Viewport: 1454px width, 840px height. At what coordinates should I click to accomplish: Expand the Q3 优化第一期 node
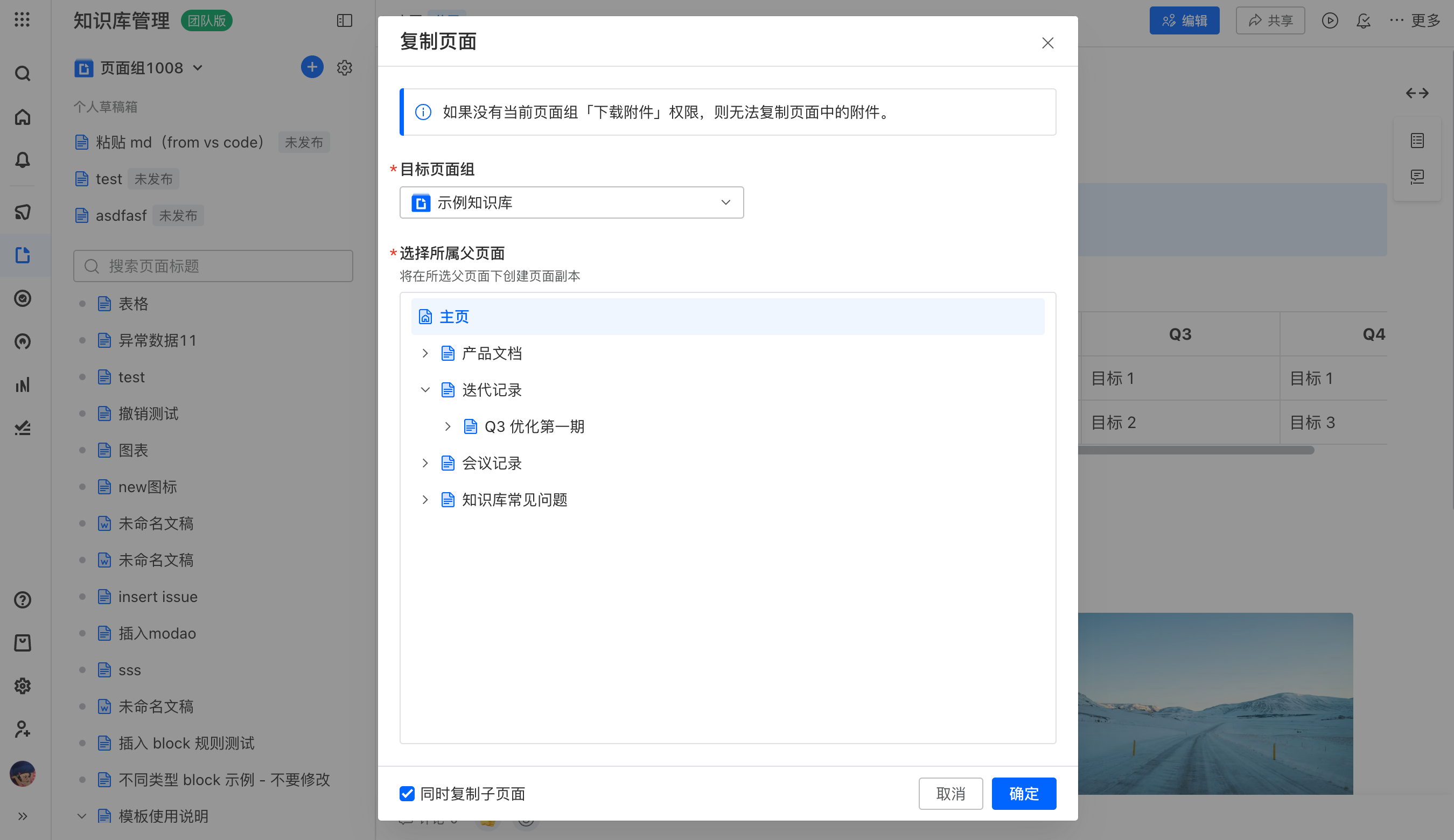(447, 426)
